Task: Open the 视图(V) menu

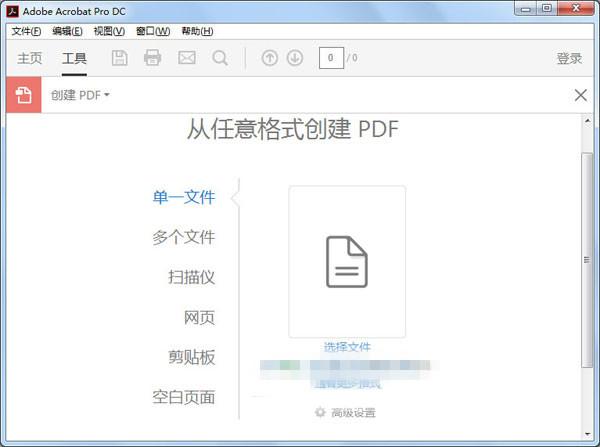Action: point(109,31)
